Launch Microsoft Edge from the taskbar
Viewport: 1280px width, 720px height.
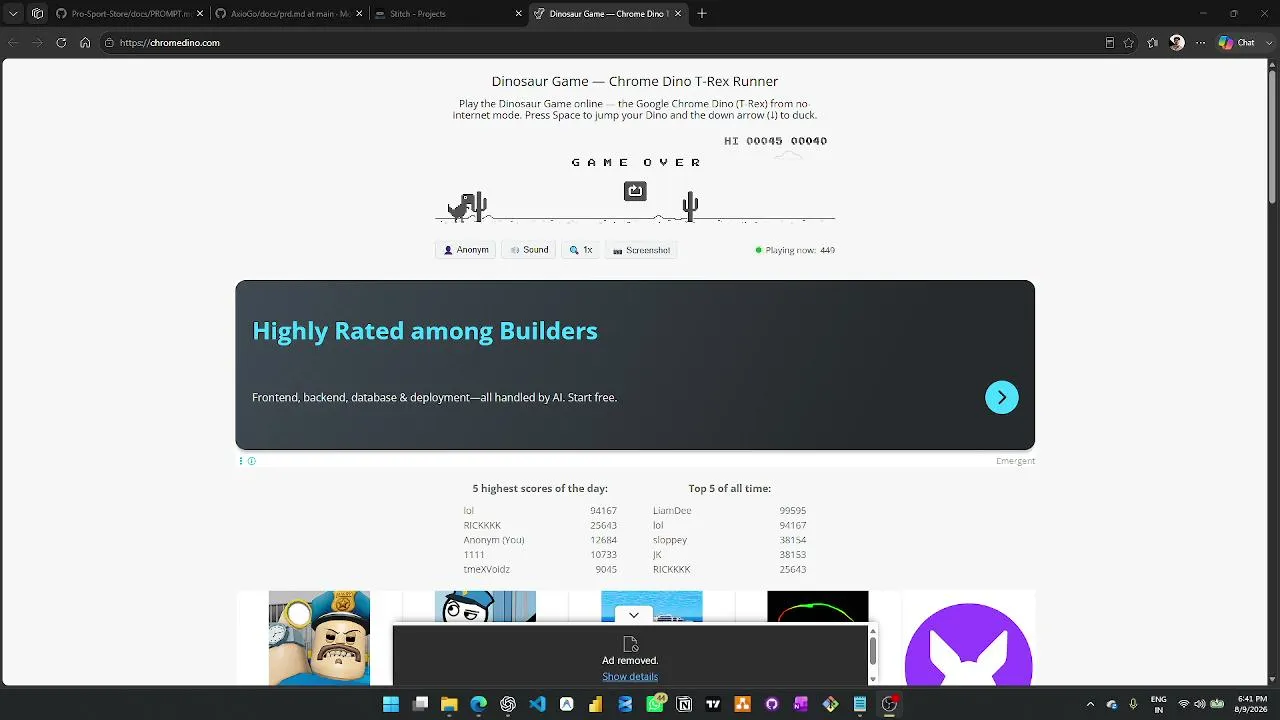[x=479, y=704]
